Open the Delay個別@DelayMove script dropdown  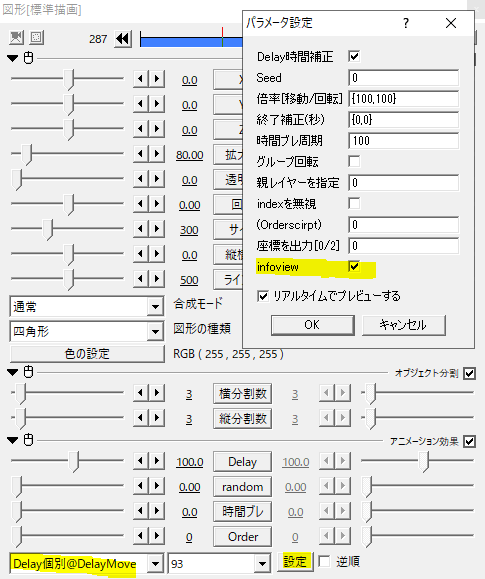click(x=87, y=563)
